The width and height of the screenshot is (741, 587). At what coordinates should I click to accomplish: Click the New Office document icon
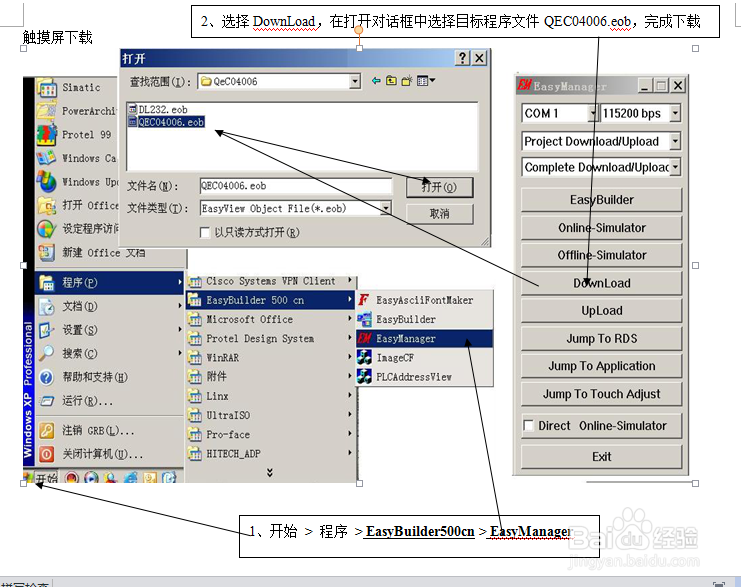click(47, 253)
